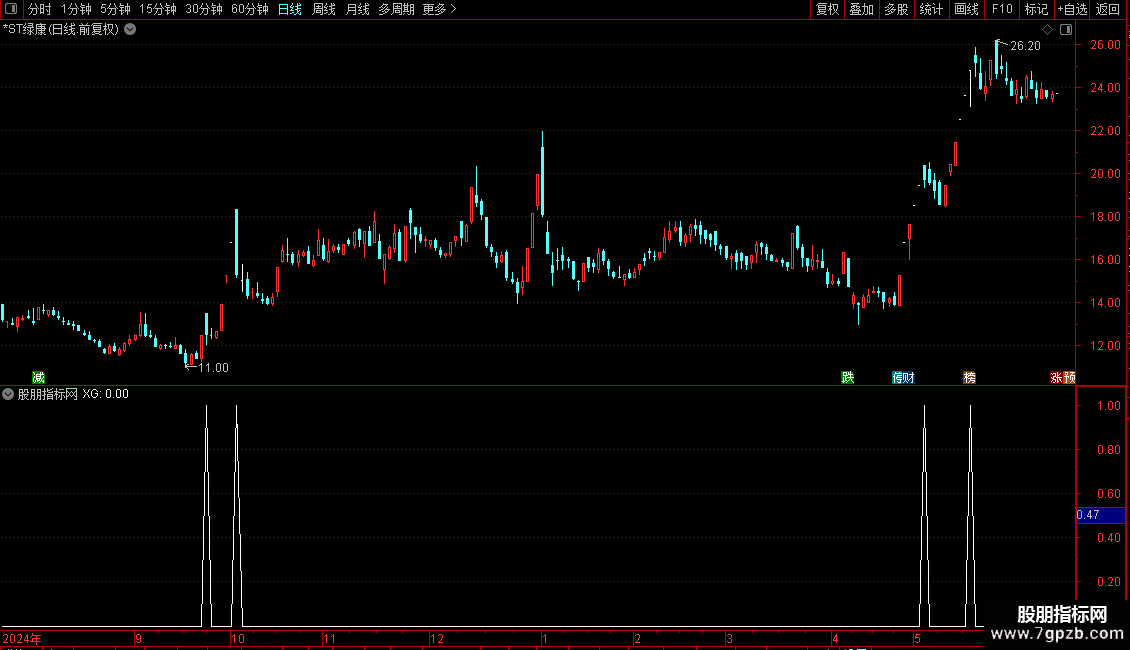This screenshot has height=650, width=1130.
Task: Switch to the 15分钟 period
Action: click(157, 9)
